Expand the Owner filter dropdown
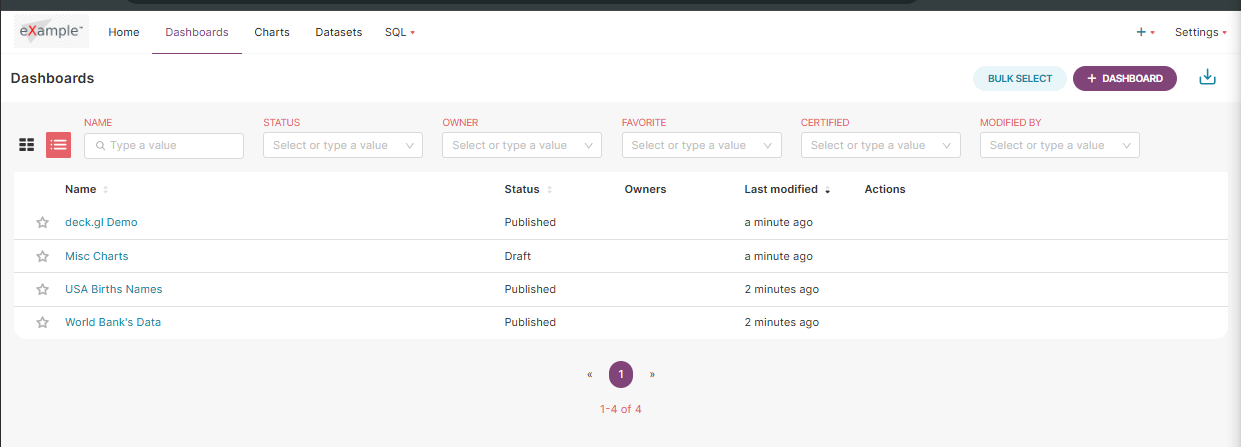The width and height of the screenshot is (1241, 447). tap(522, 145)
